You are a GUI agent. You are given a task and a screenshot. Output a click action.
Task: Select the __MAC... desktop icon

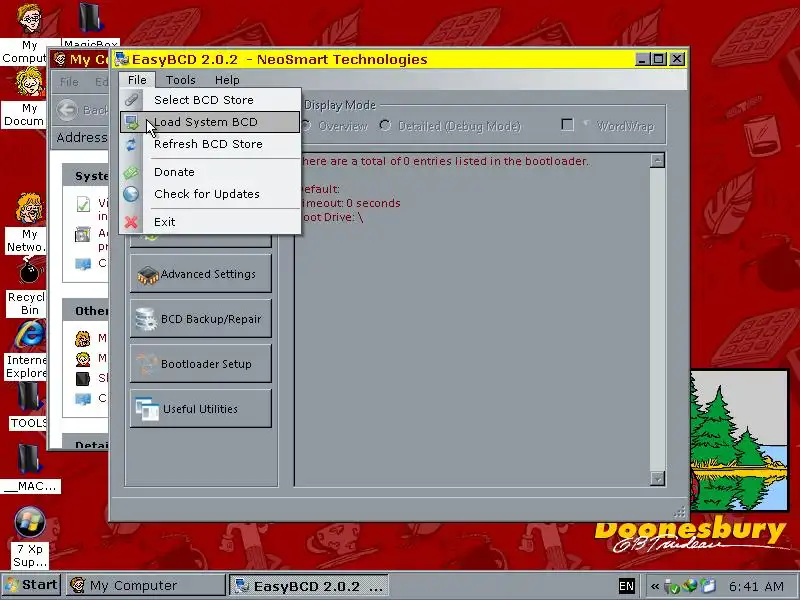tap(29, 459)
